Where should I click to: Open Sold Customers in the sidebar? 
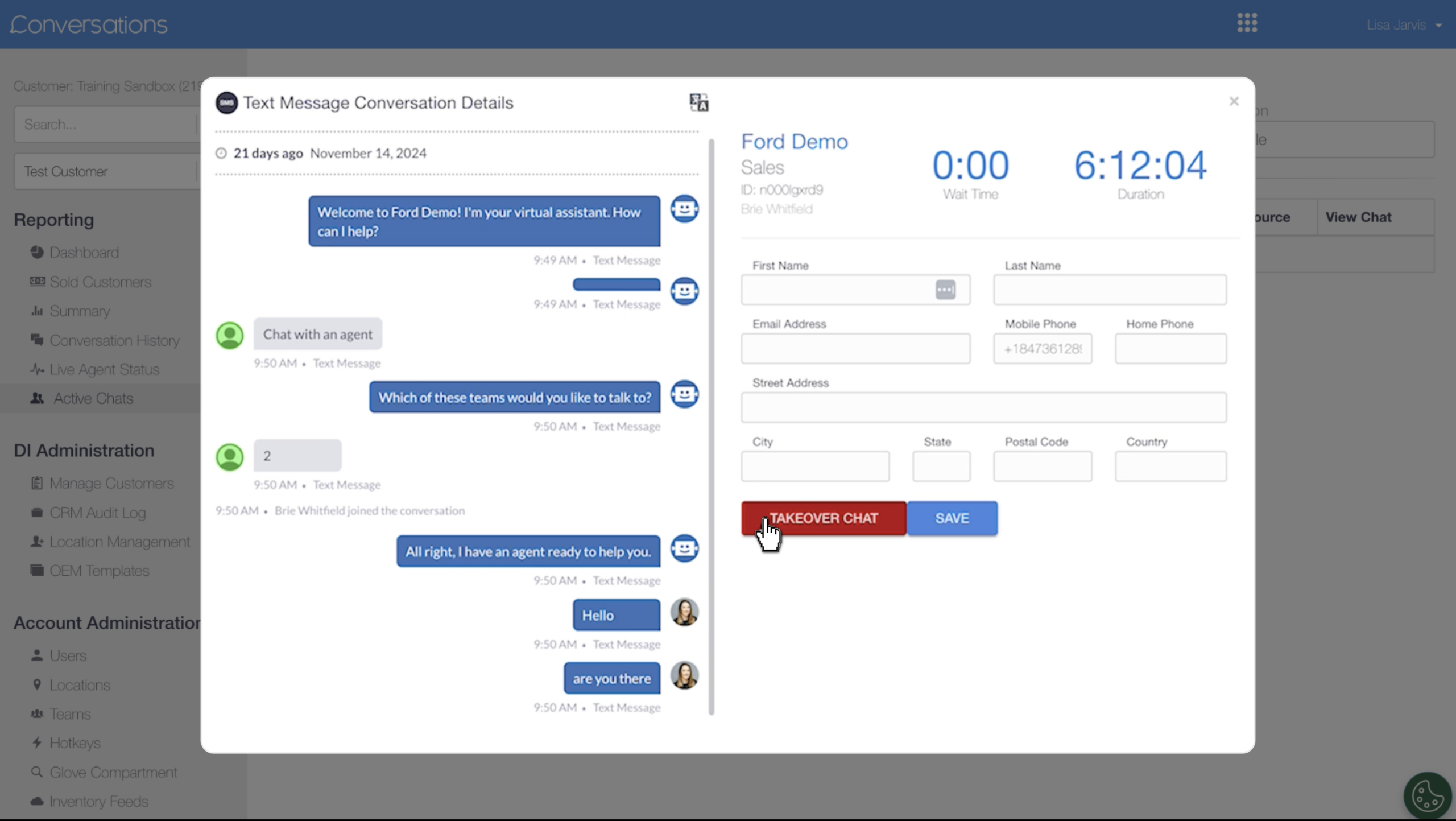click(x=100, y=282)
